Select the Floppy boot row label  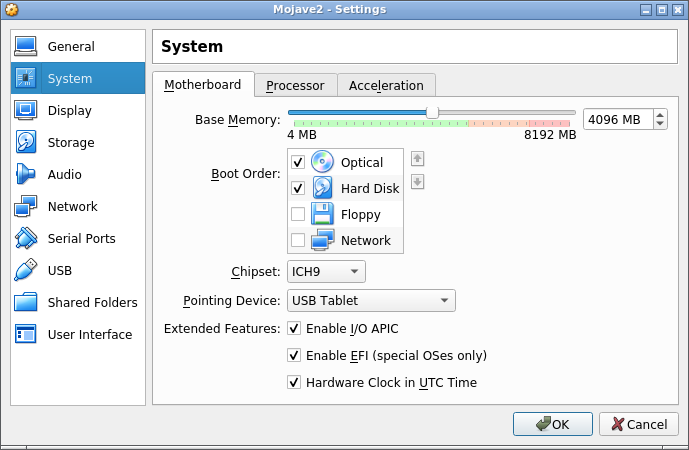pos(361,214)
